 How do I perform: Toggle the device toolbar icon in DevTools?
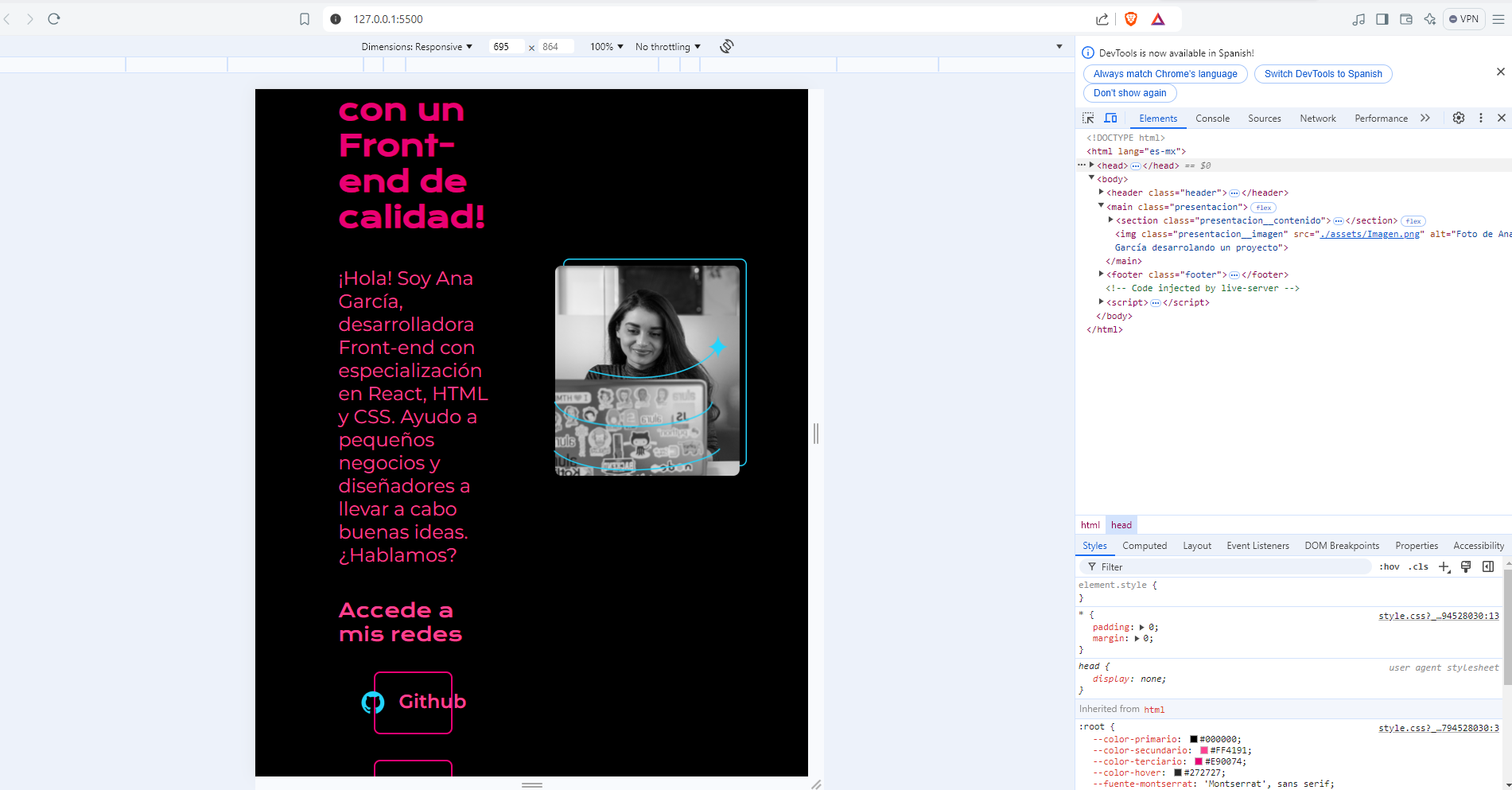(1111, 118)
